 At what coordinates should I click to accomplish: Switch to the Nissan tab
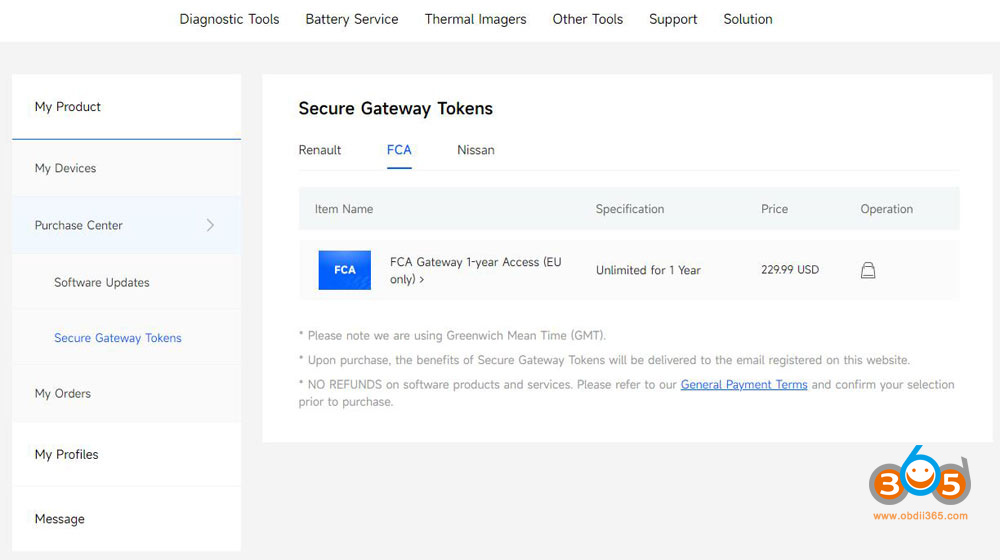476,150
